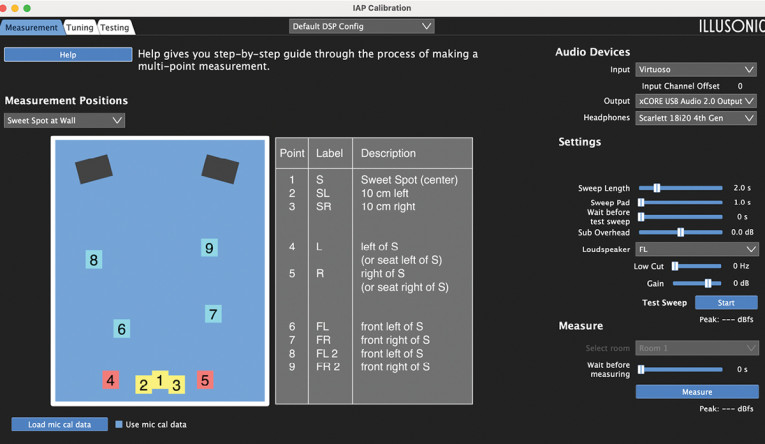
Task: Open the Loudspeaker FL dropdown
Action: tap(695, 249)
